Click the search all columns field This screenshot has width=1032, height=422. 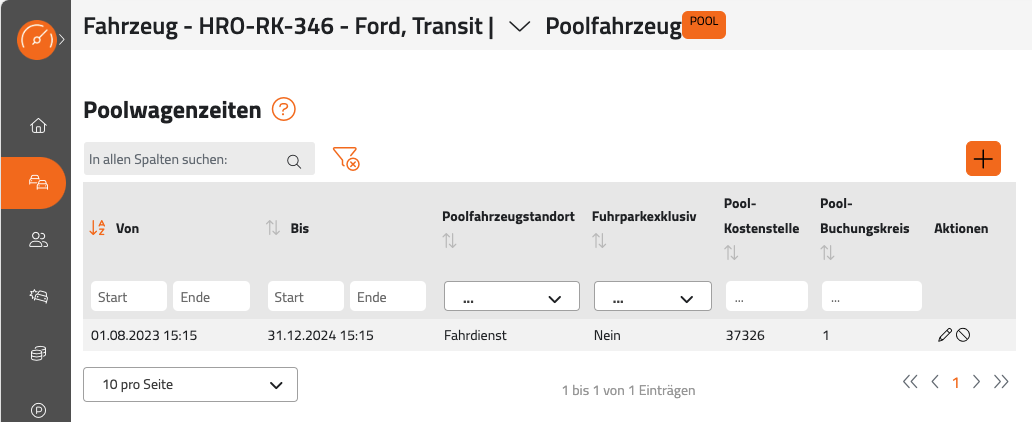pos(199,159)
